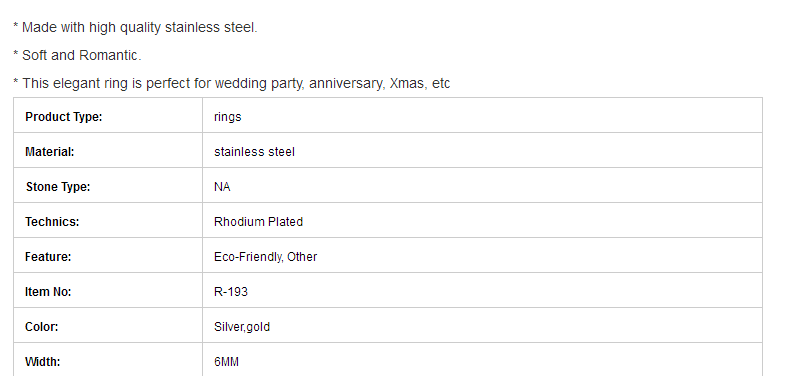Click the 'Rhodium Plated' value
Image resolution: width=785 pixels, height=376 pixels.
click(258, 222)
